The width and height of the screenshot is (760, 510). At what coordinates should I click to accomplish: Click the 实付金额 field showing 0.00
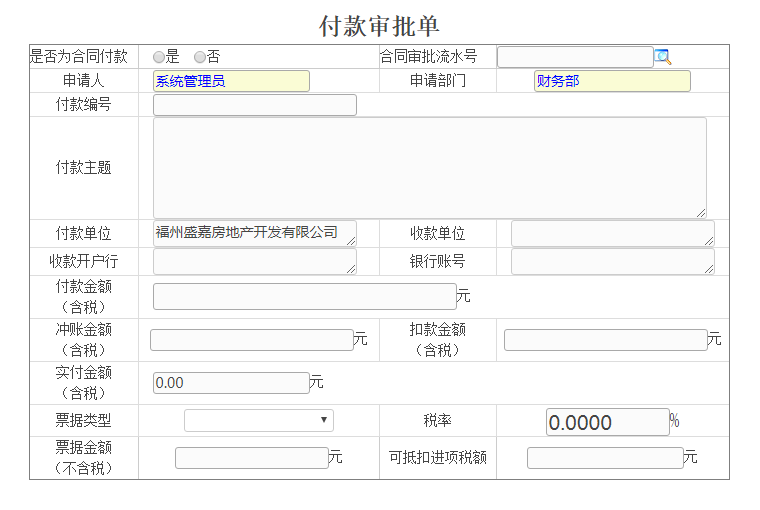click(231, 383)
